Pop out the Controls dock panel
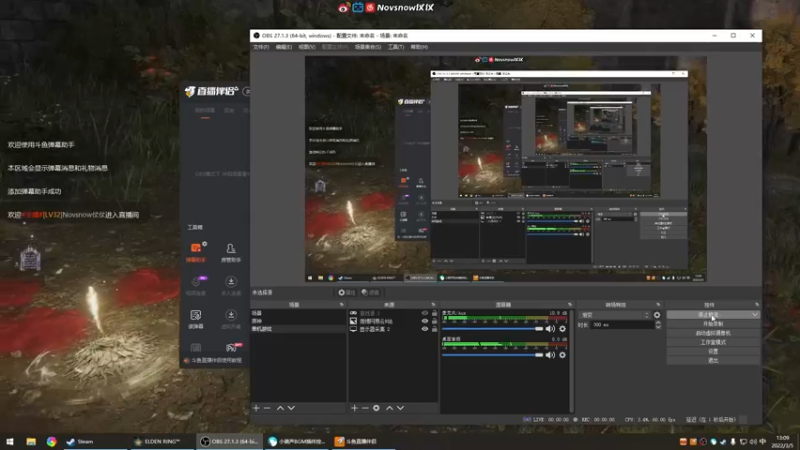 757,305
